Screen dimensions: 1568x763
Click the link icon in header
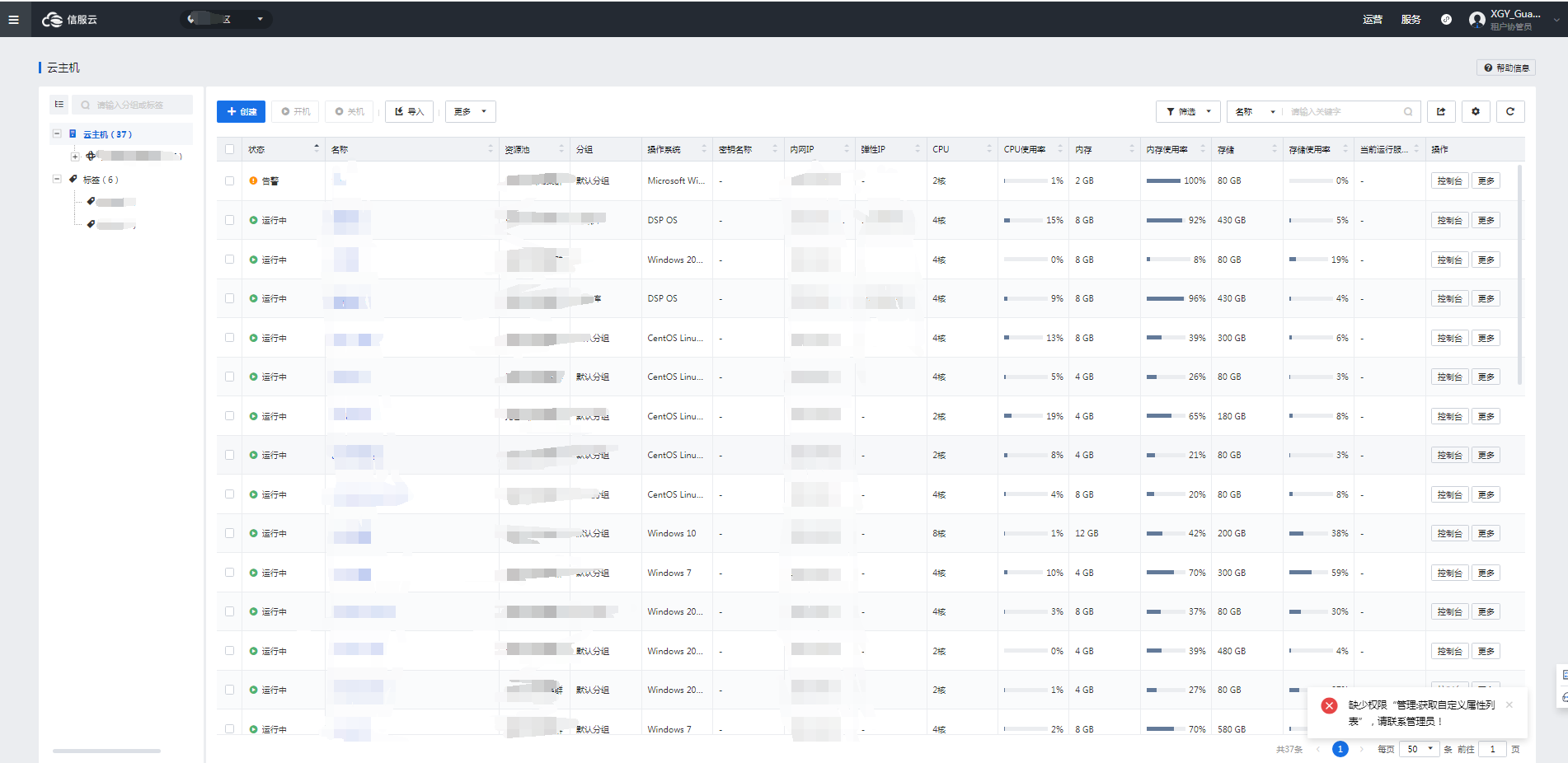tap(1446, 20)
